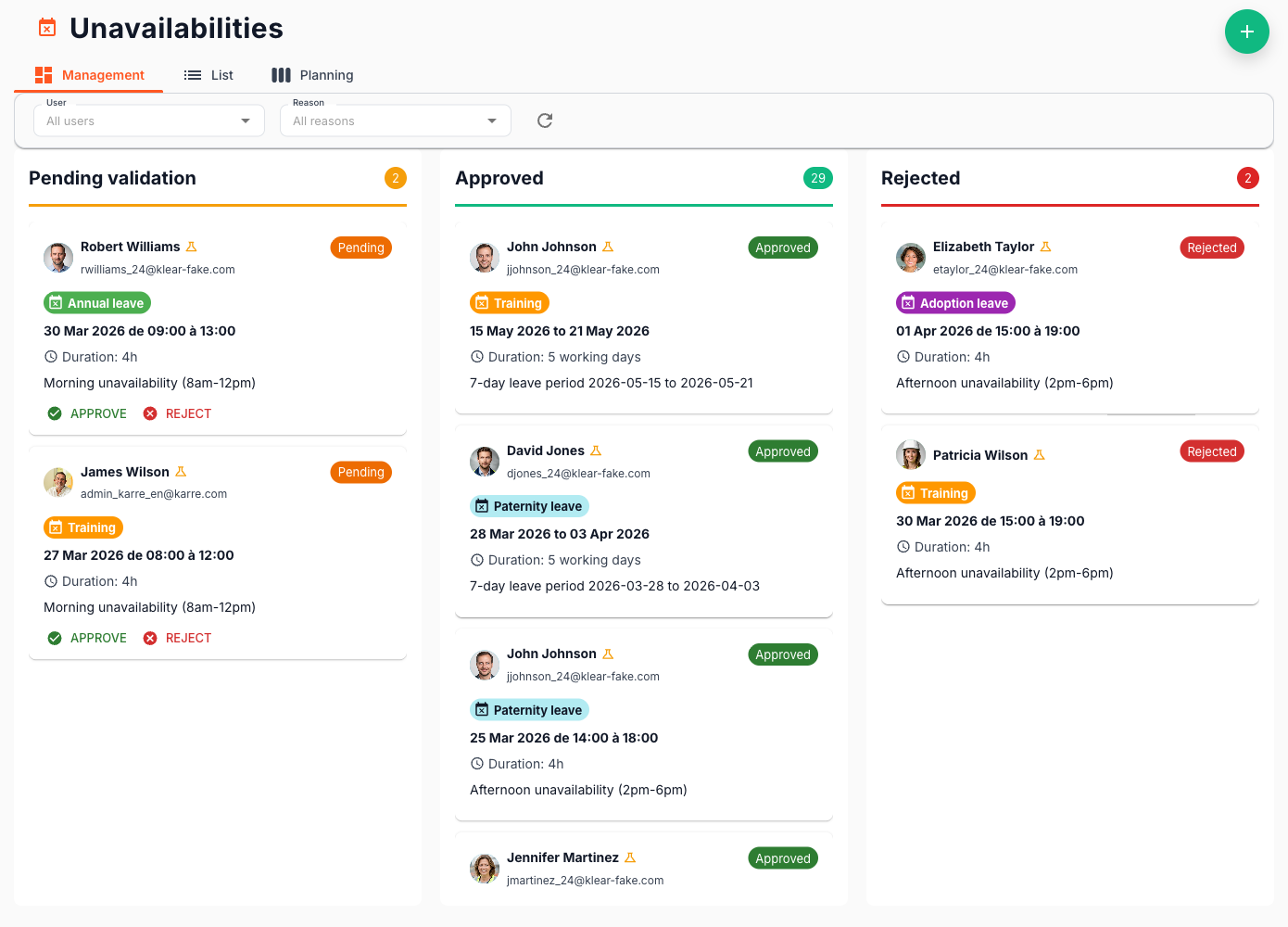Click the Adoption leave tag on Elizabeth Taylor's card
The width and height of the screenshot is (1288, 927).
(955, 302)
